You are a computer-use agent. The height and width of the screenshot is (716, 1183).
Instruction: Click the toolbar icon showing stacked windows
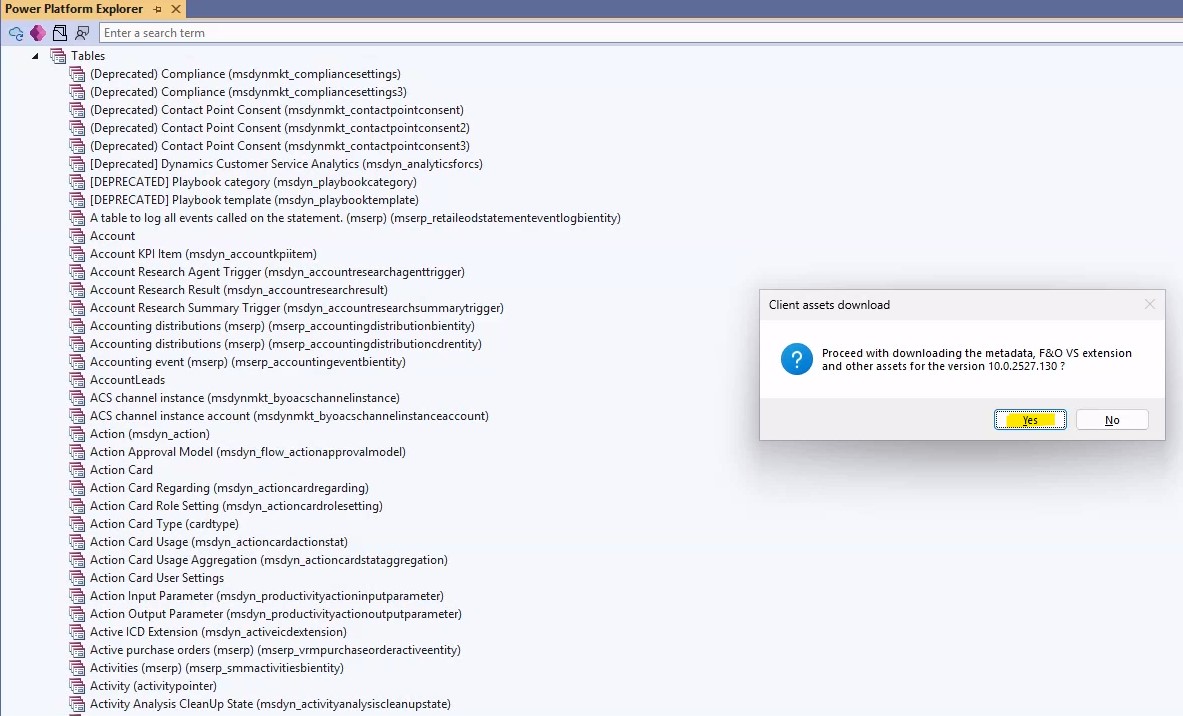(x=60, y=33)
